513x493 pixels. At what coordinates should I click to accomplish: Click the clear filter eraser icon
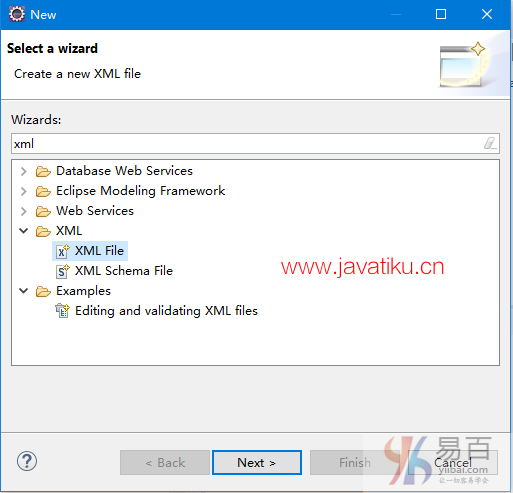tap(490, 144)
